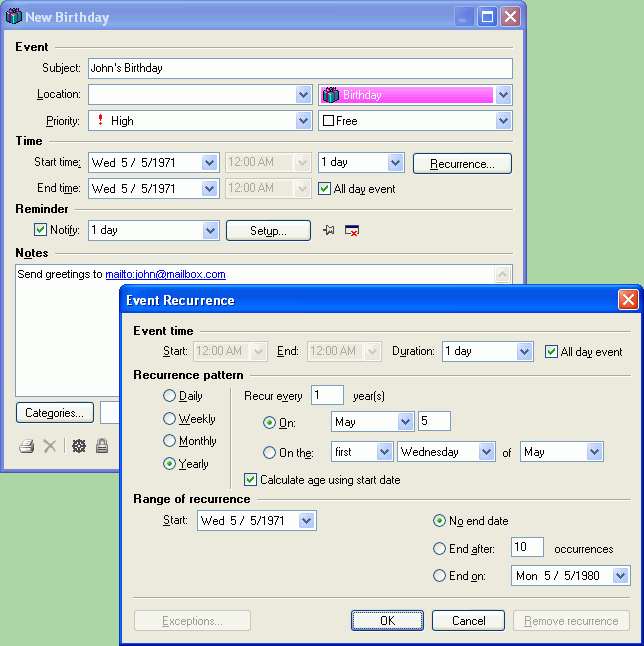Viewport: 644px width, 646px height.
Task: Toggle Calculate age using start date
Action: (x=250, y=480)
